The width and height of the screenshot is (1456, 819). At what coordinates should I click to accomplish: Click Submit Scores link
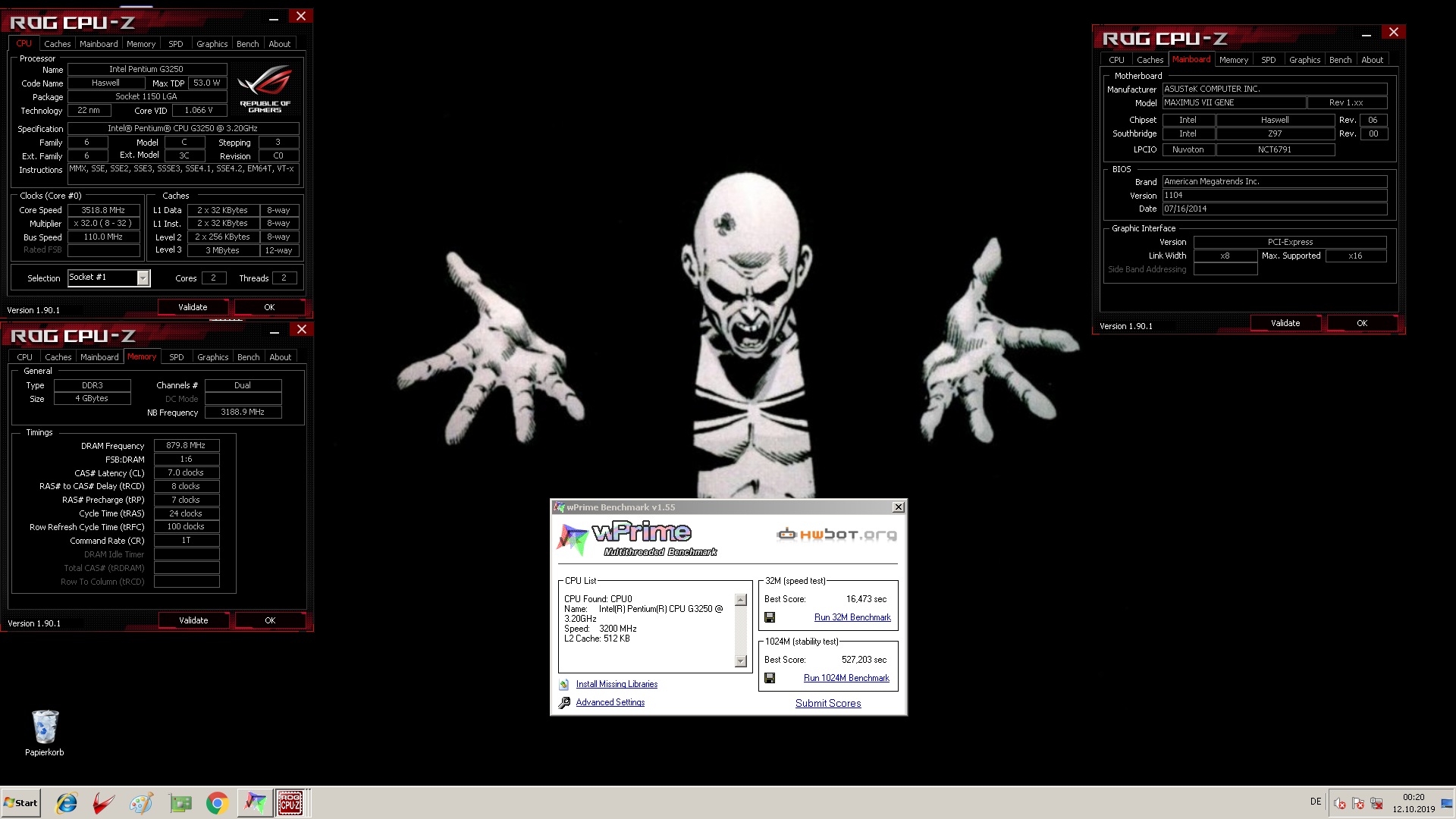click(x=828, y=704)
